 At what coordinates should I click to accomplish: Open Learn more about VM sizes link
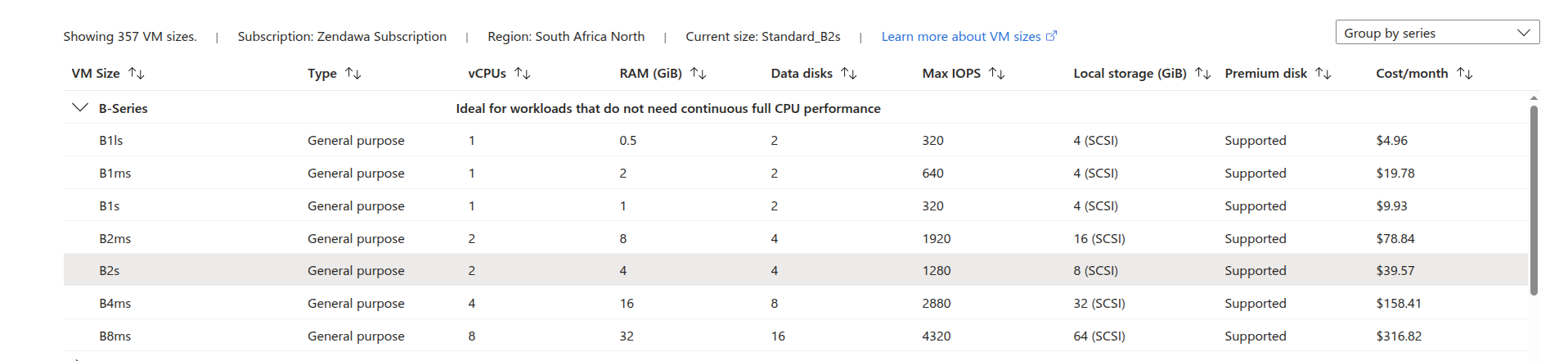961,37
